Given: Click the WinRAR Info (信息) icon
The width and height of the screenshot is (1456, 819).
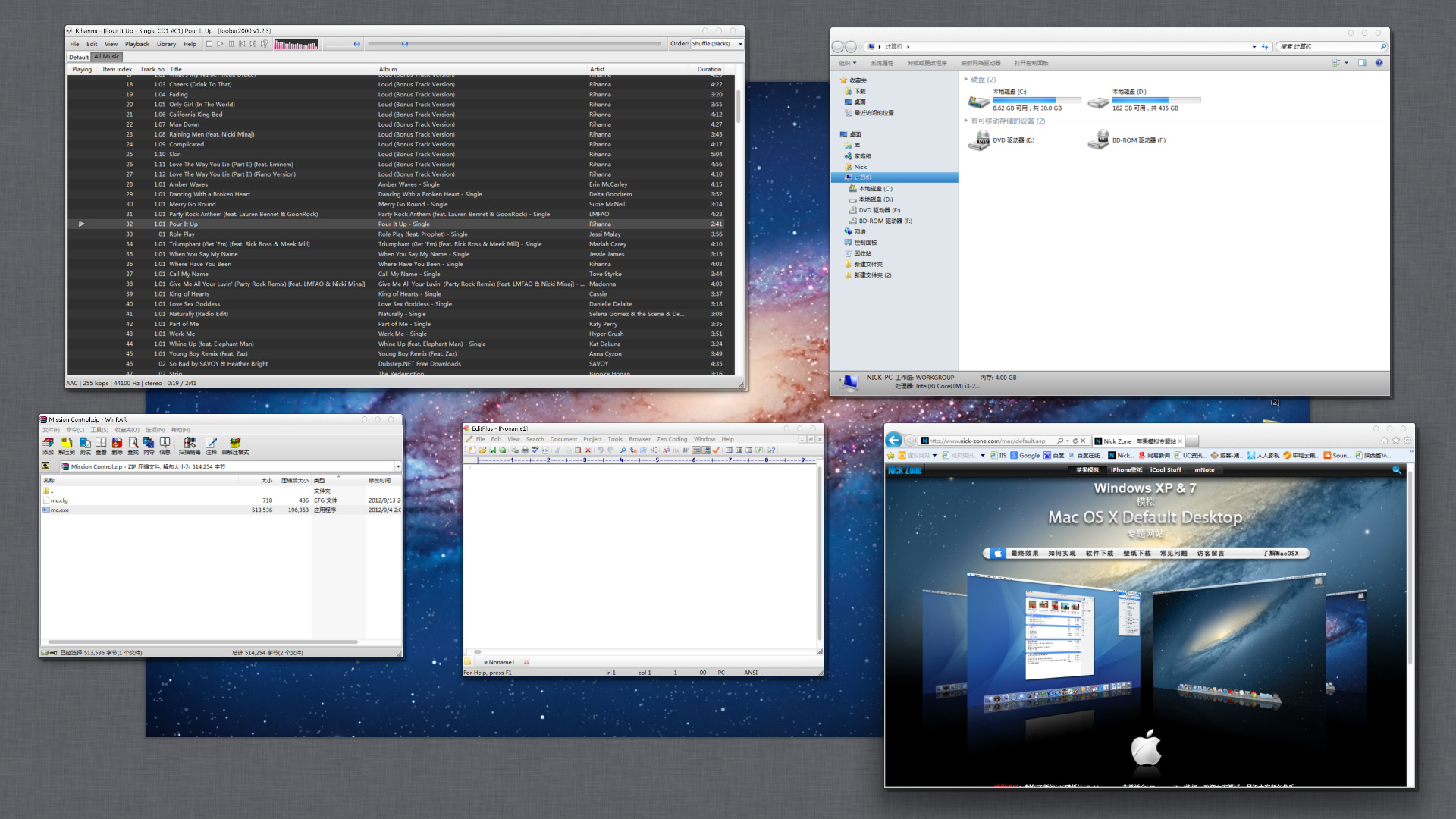Looking at the screenshot, I should (x=165, y=446).
